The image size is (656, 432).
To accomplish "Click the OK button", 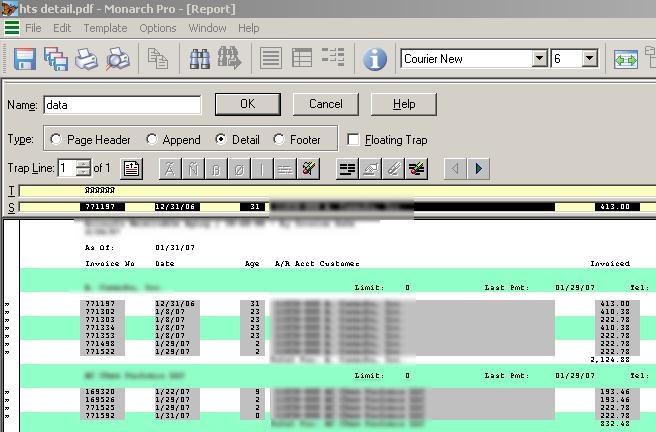I will click(247, 104).
